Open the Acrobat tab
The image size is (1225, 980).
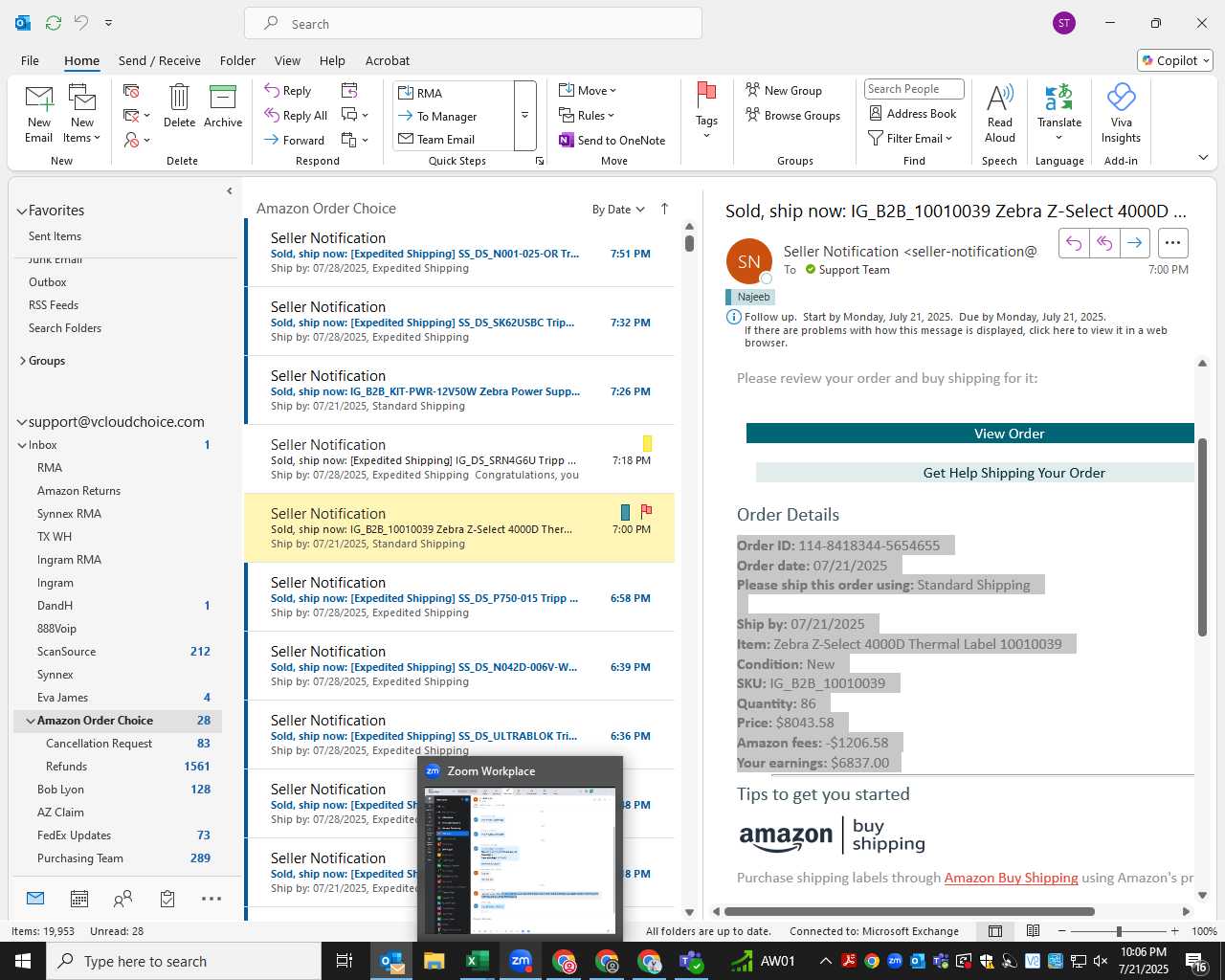pos(388,60)
